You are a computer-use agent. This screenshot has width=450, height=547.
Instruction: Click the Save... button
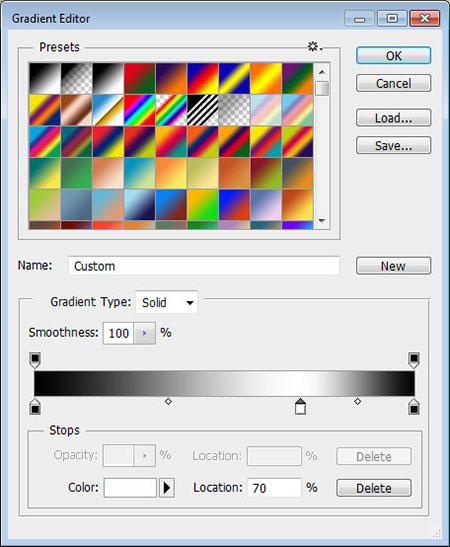point(393,145)
